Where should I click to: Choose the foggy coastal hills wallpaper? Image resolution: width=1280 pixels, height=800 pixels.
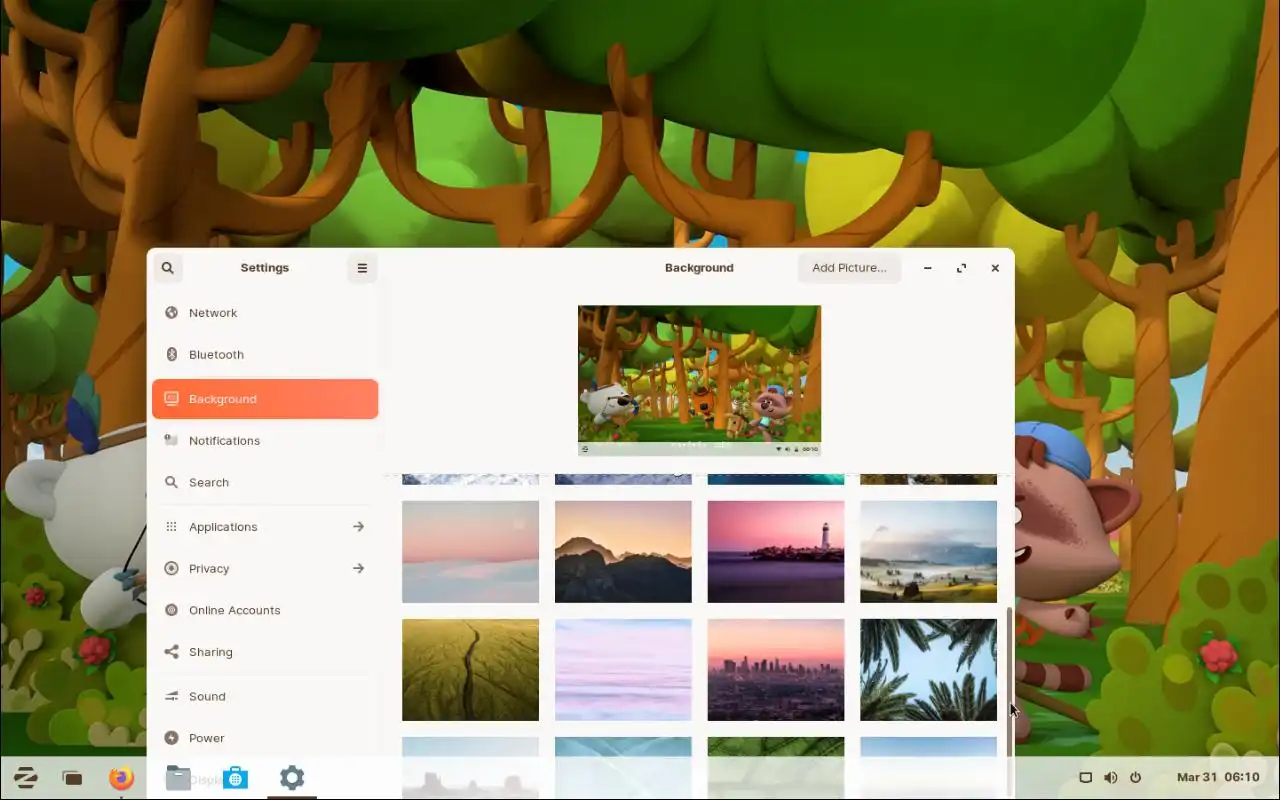pyautogui.click(x=928, y=552)
